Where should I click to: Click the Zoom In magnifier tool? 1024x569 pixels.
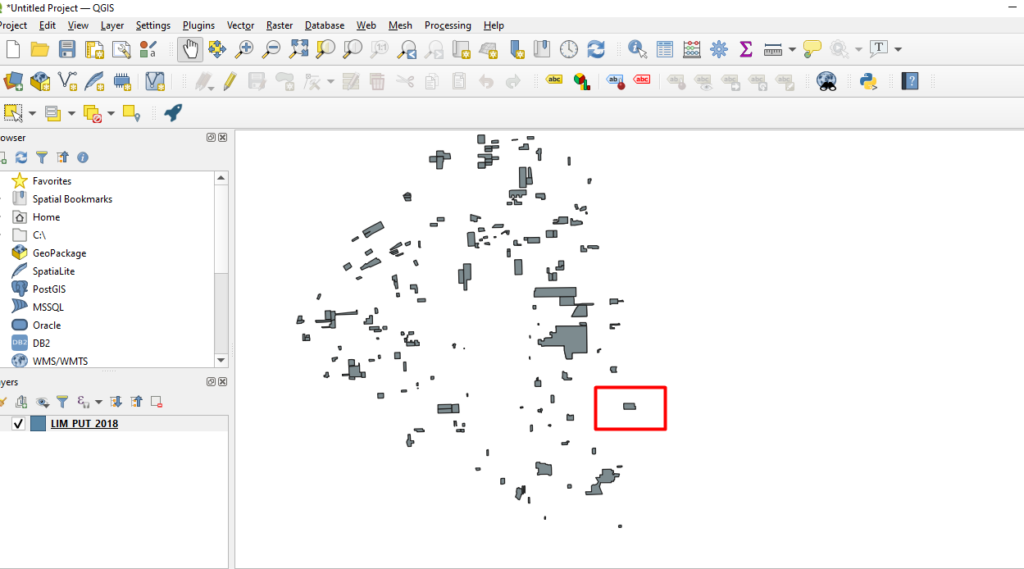[244, 48]
